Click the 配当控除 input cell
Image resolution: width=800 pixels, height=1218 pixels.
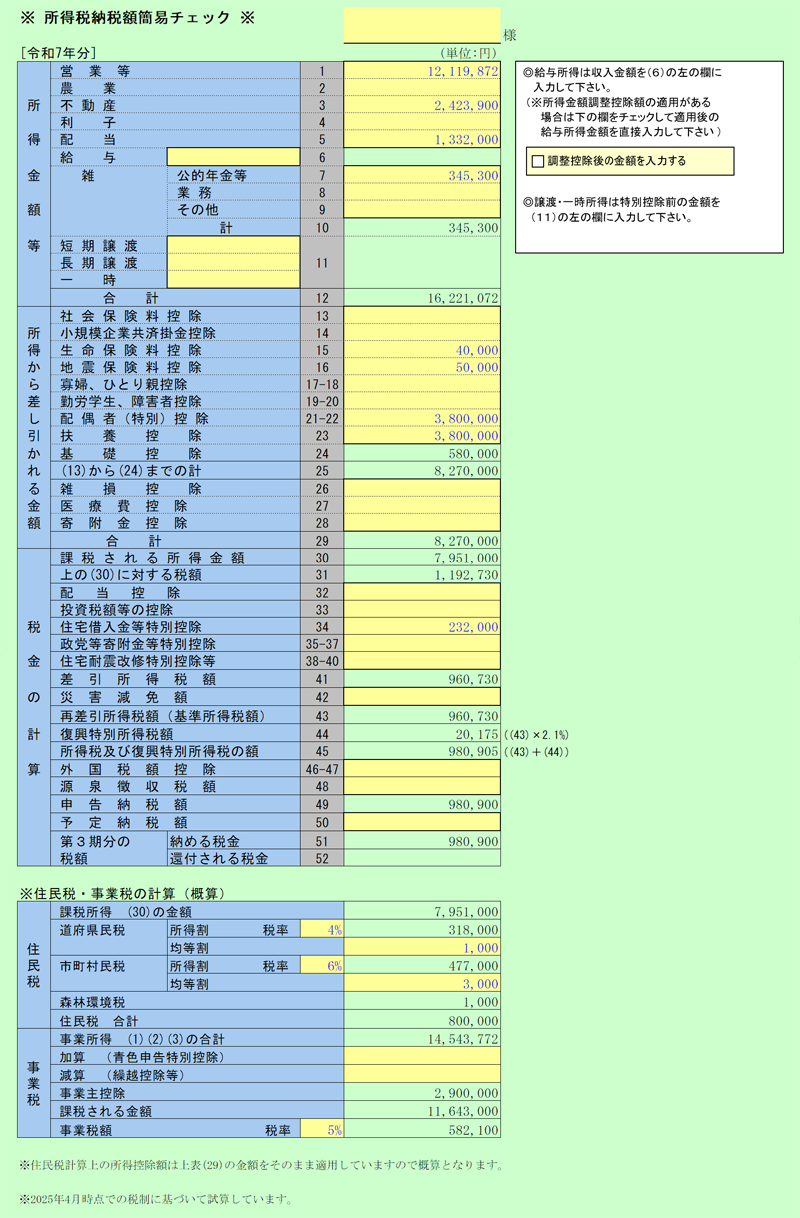coord(422,592)
